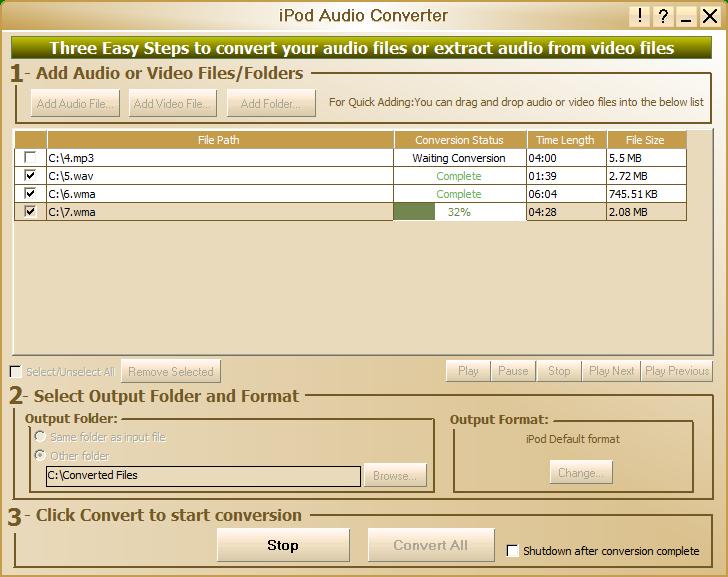Click the Waiting Conversion status cell
The width and height of the screenshot is (728, 577).
tap(460, 158)
